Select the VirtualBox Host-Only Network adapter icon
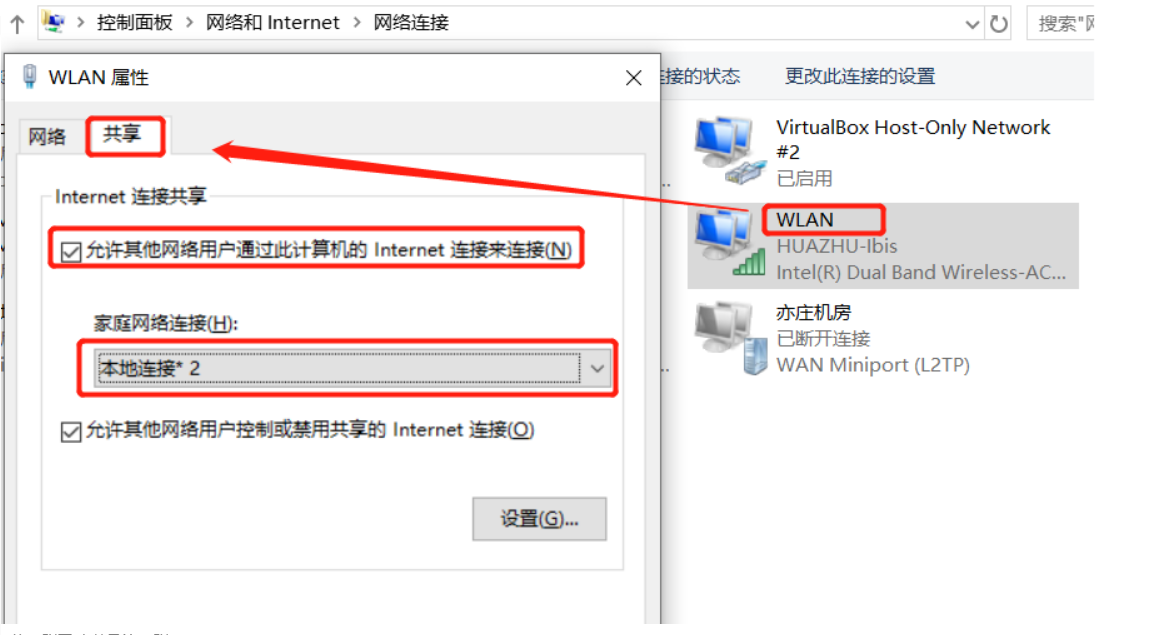This screenshot has width=1159, height=635. coord(728,150)
